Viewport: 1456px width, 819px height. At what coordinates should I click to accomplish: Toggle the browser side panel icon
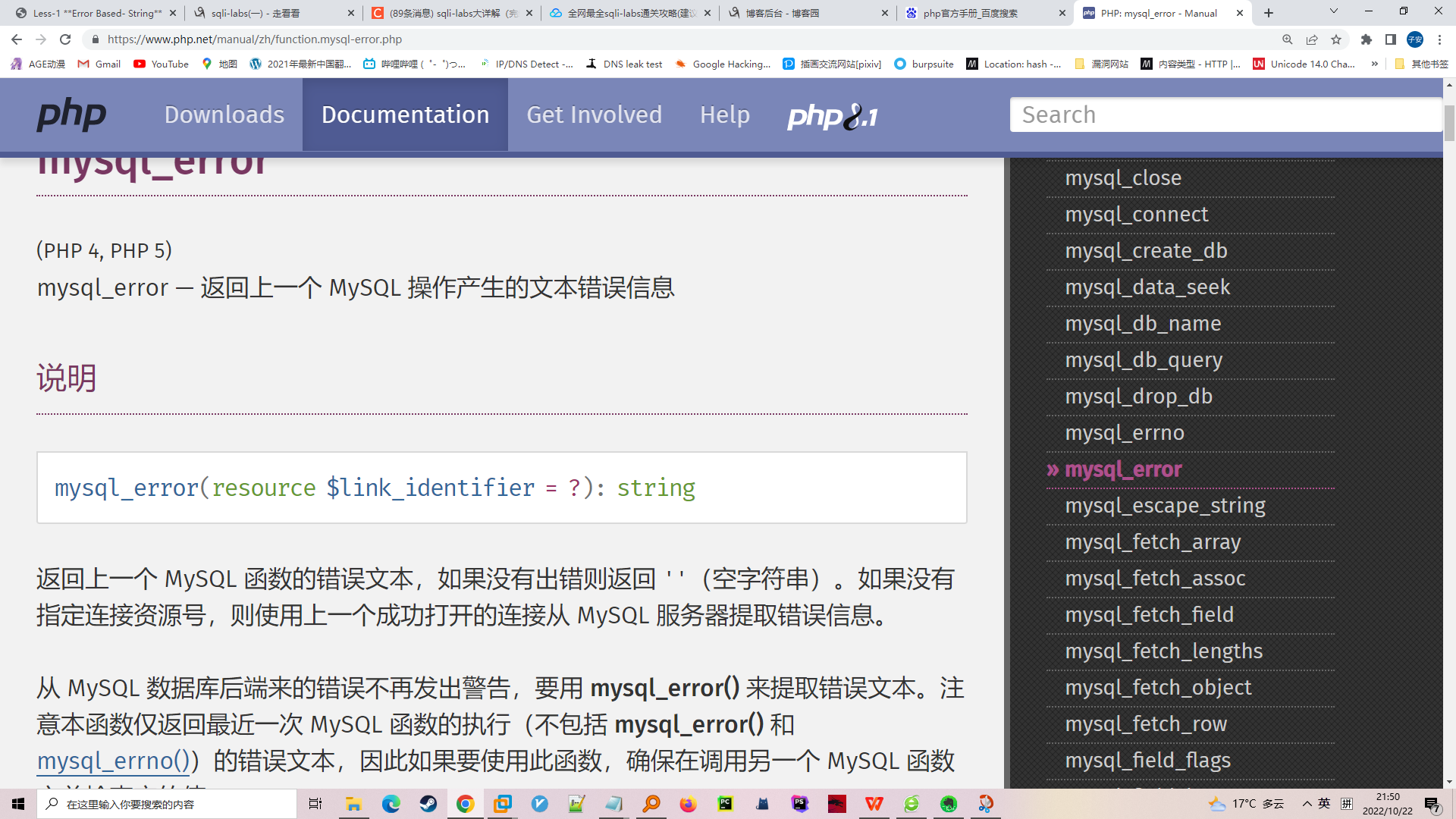1391,39
